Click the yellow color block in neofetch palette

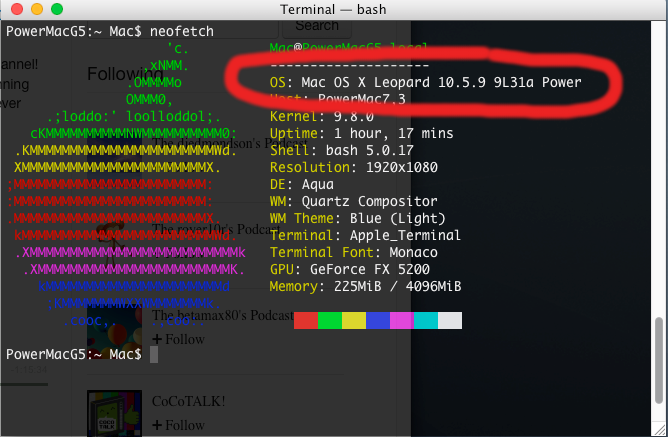[354, 320]
